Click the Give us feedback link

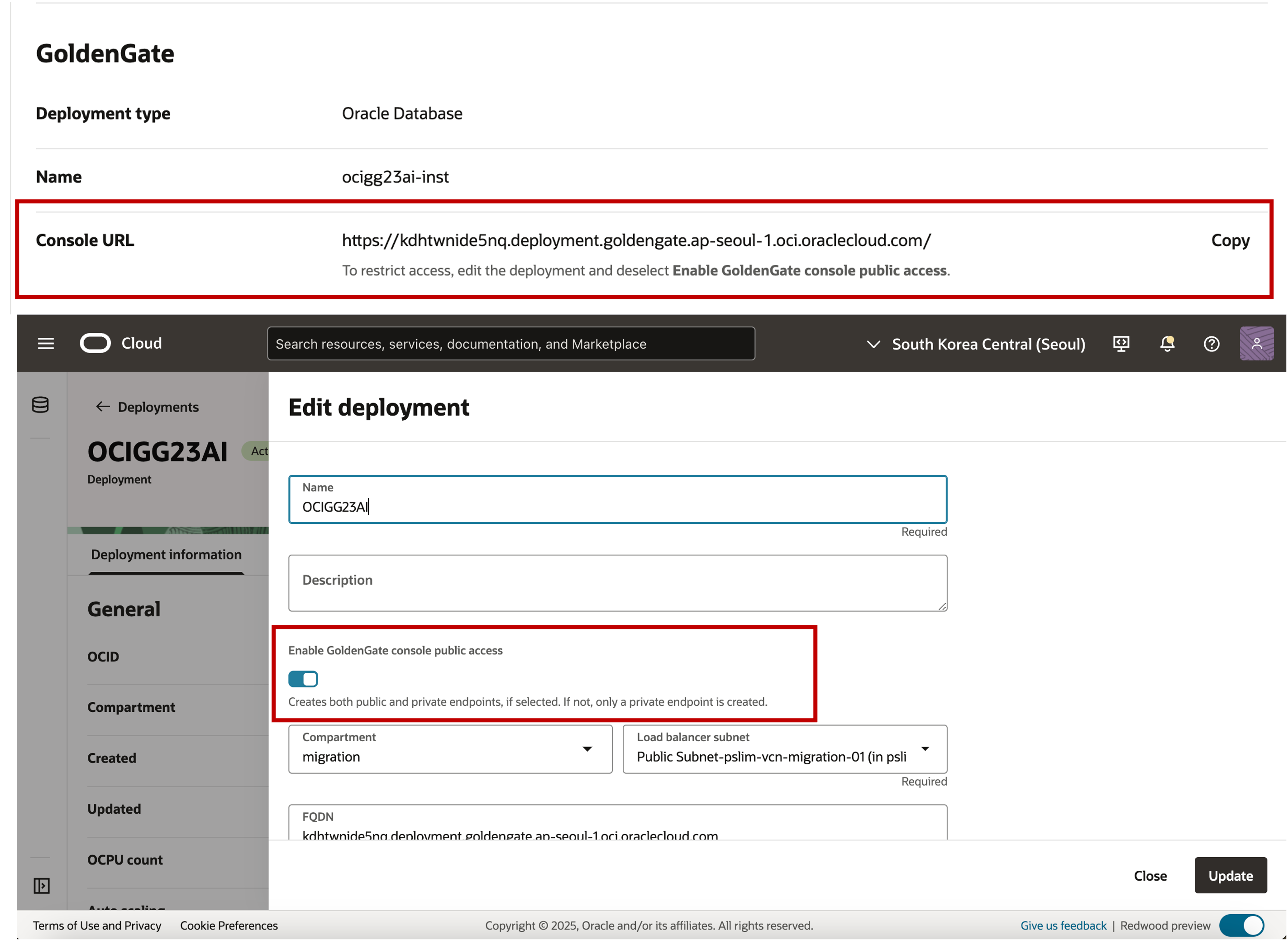tap(1064, 926)
